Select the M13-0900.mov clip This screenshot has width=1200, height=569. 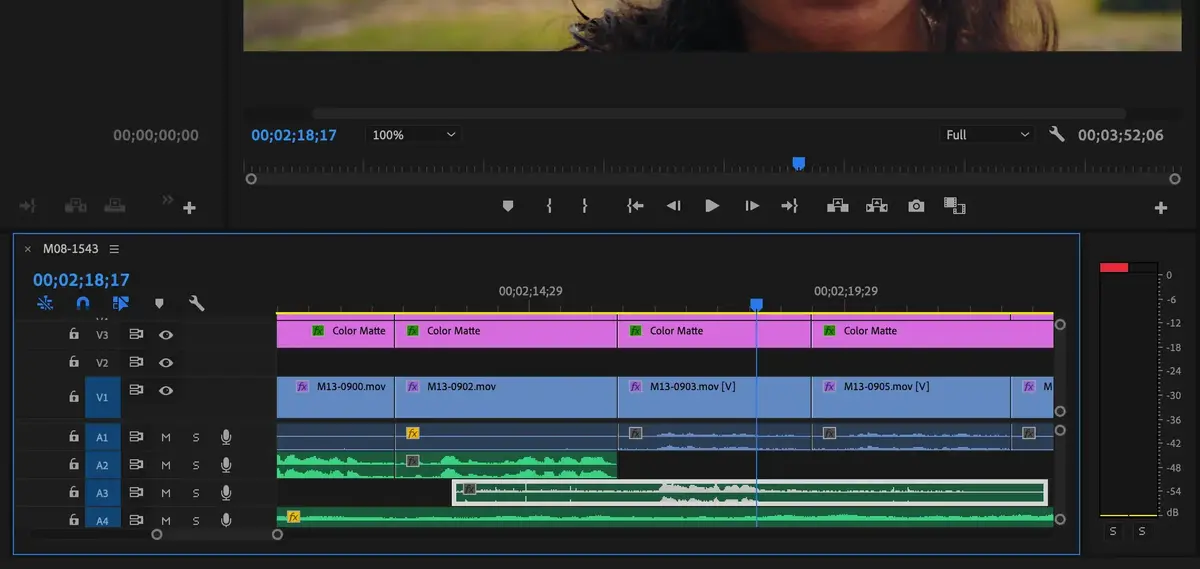tap(335, 397)
